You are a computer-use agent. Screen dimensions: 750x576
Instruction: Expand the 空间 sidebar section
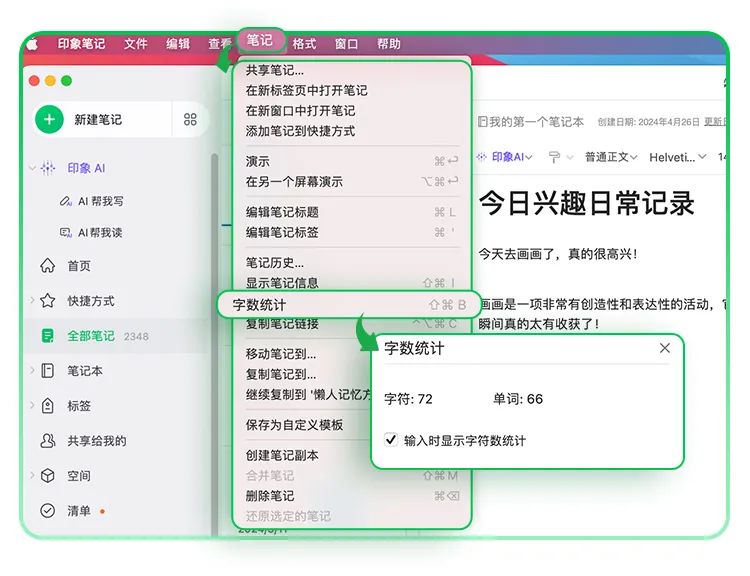pos(33,476)
